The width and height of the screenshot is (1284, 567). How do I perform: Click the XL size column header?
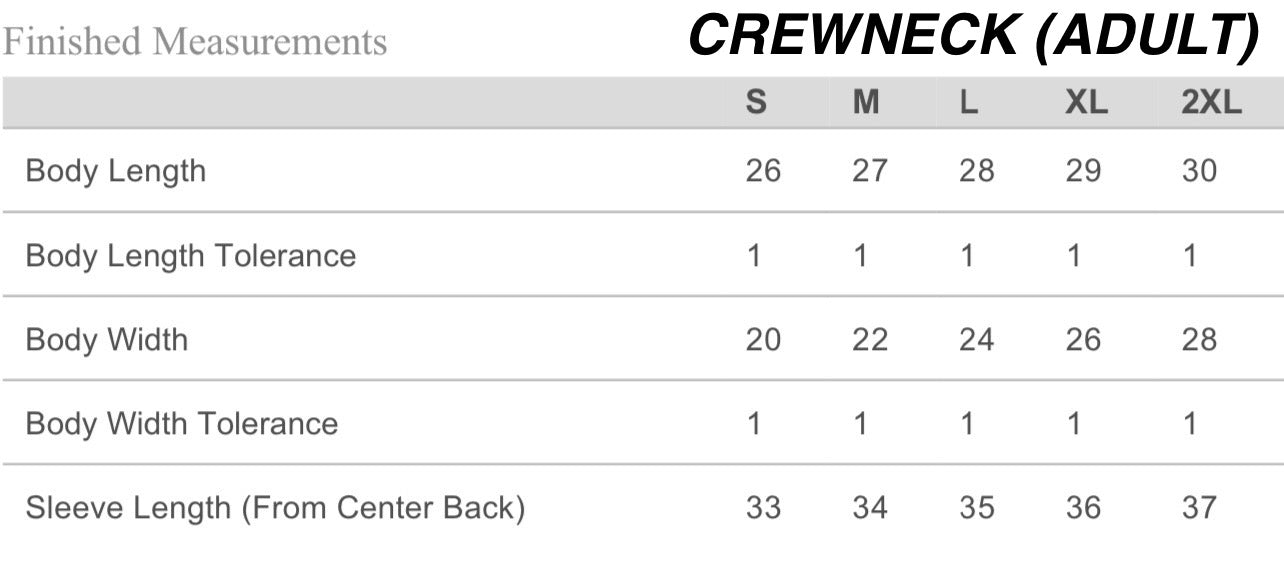point(1086,103)
